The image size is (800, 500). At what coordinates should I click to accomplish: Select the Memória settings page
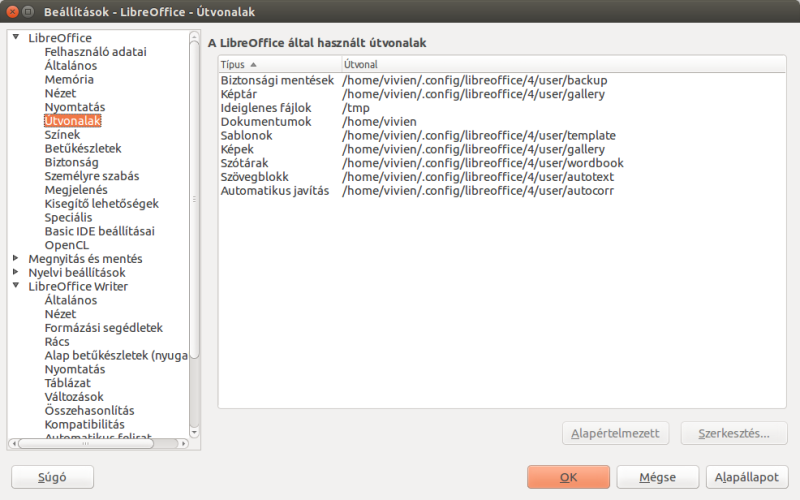(69, 79)
